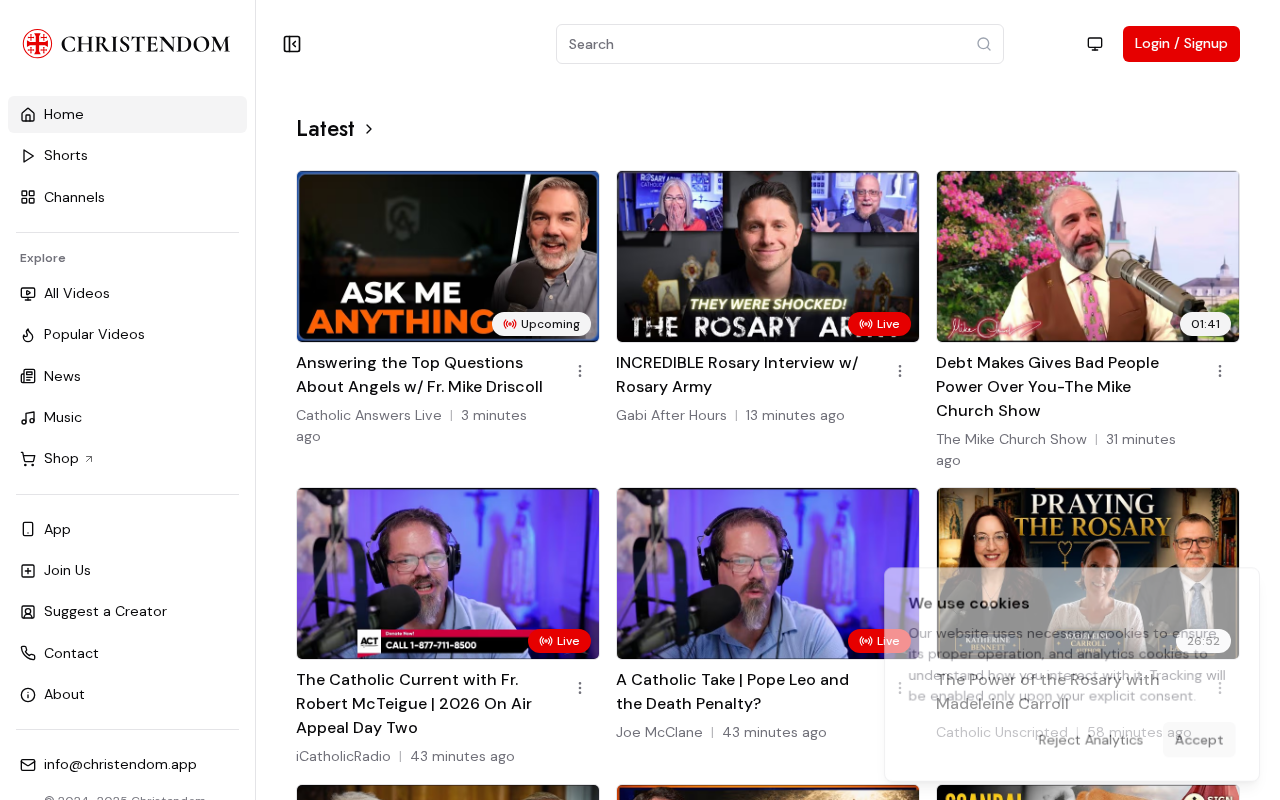Click the Login / Signup button
Image resolution: width=1280 pixels, height=800 pixels.
coord(1181,44)
